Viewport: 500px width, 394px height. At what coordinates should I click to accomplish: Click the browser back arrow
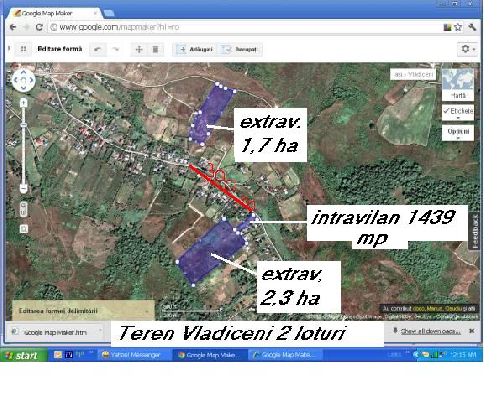pyautogui.click(x=13, y=27)
